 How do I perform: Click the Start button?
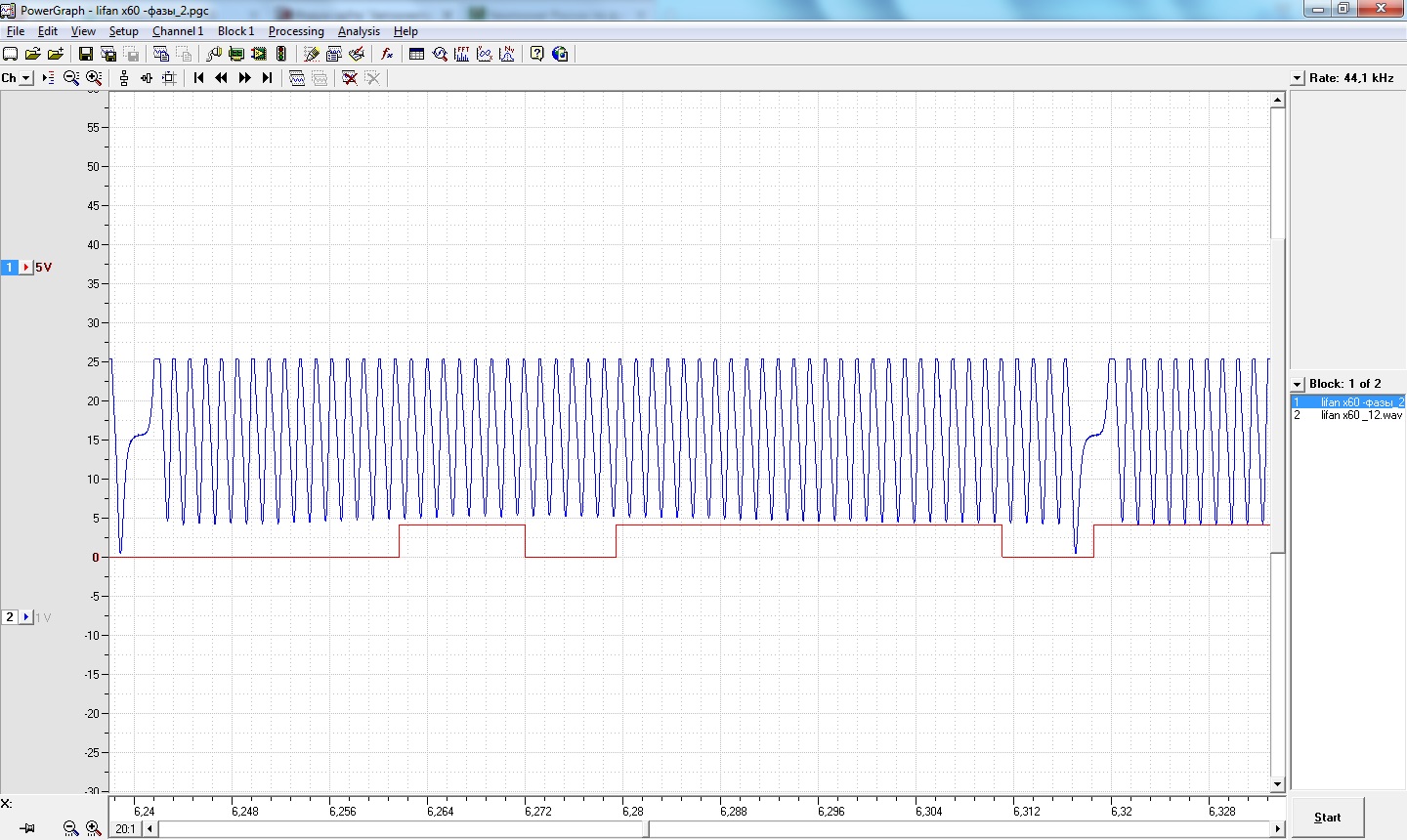[x=1327, y=818]
